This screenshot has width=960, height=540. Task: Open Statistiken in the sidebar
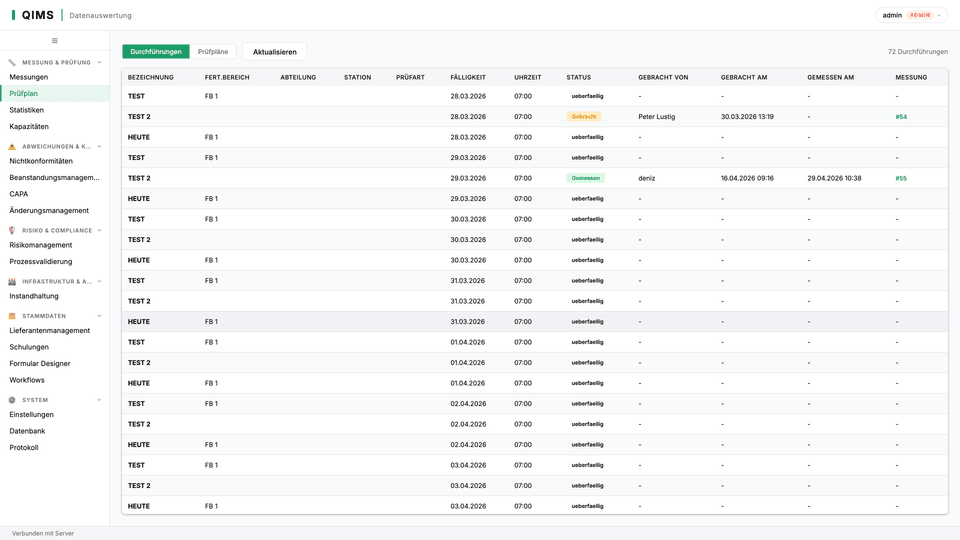(x=26, y=110)
